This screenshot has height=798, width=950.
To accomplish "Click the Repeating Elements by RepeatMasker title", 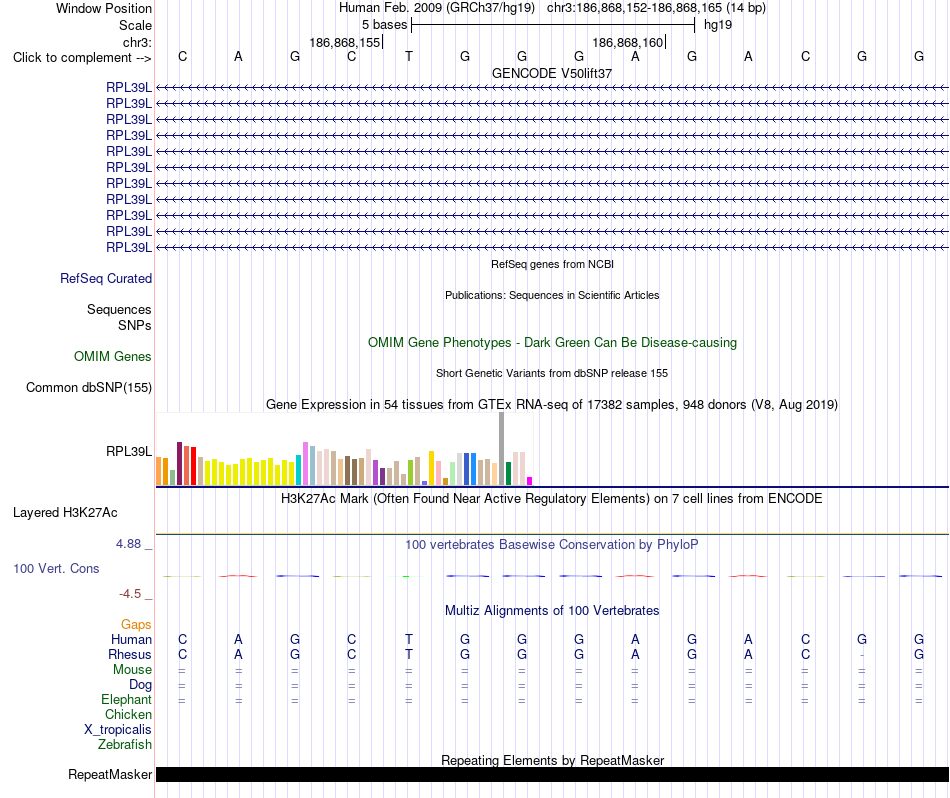I will pos(552,760).
